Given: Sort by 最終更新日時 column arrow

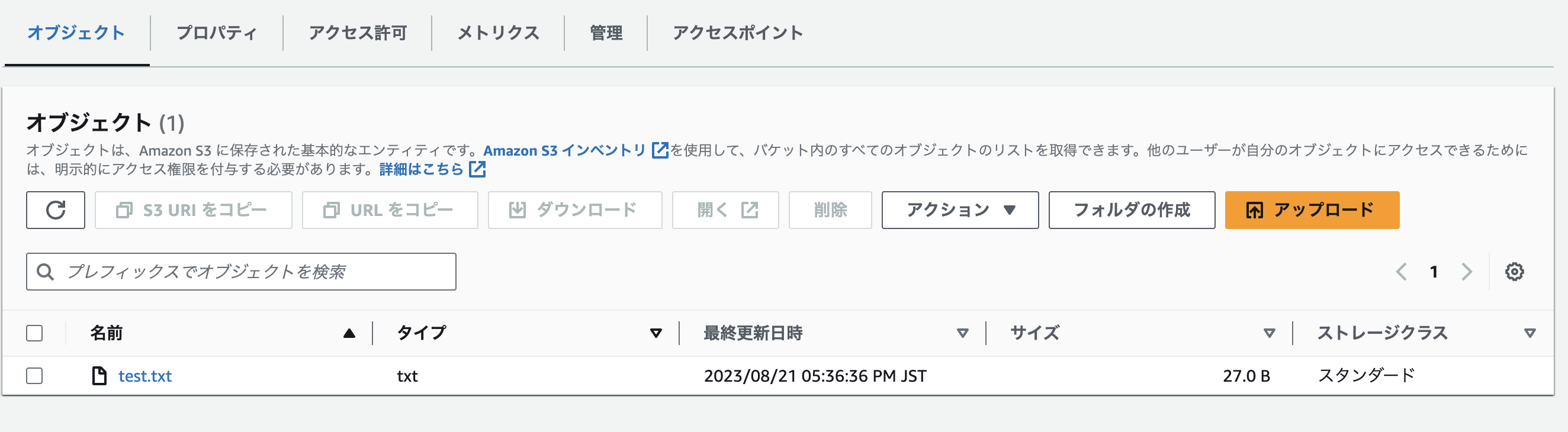Looking at the screenshot, I should click(x=962, y=333).
